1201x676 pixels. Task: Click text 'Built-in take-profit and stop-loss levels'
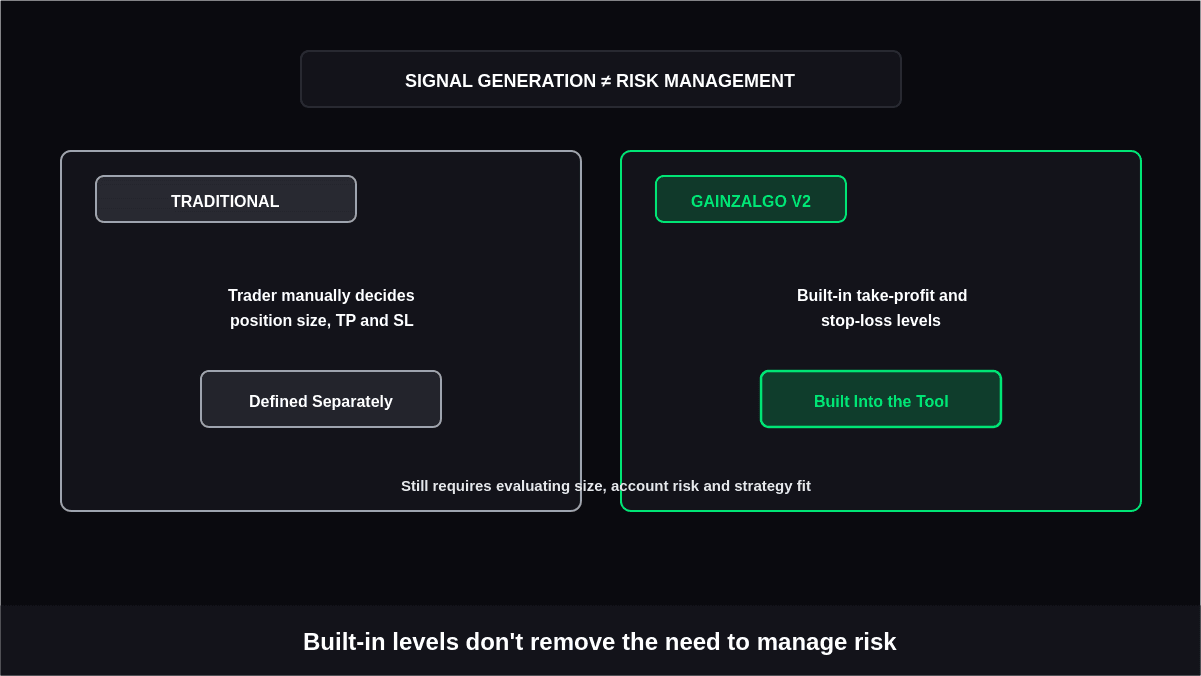point(881,308)
